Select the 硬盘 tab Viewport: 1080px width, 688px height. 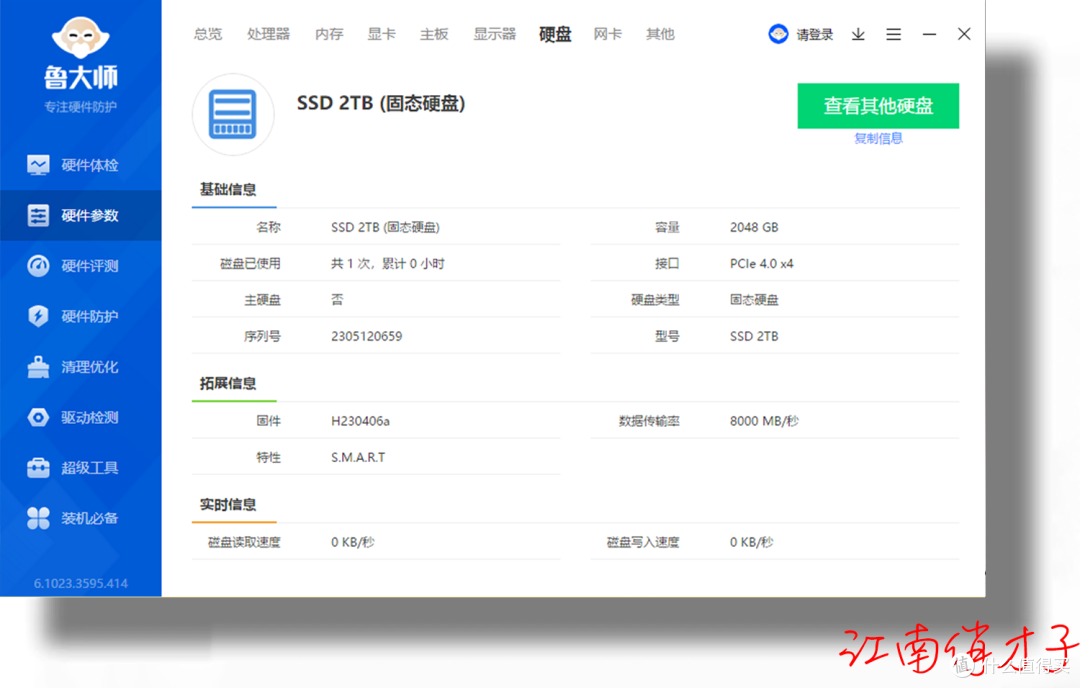pos(555,34)
